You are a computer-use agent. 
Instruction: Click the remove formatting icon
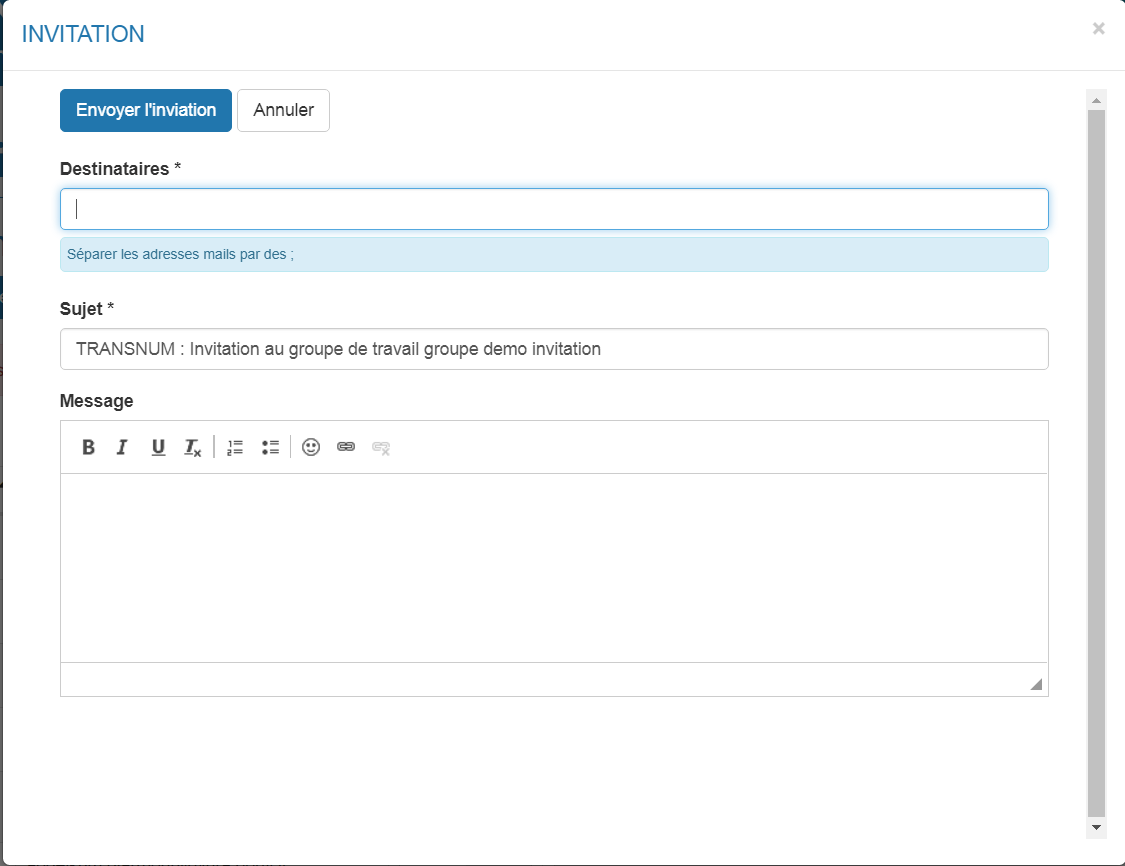tap(192, 448)
